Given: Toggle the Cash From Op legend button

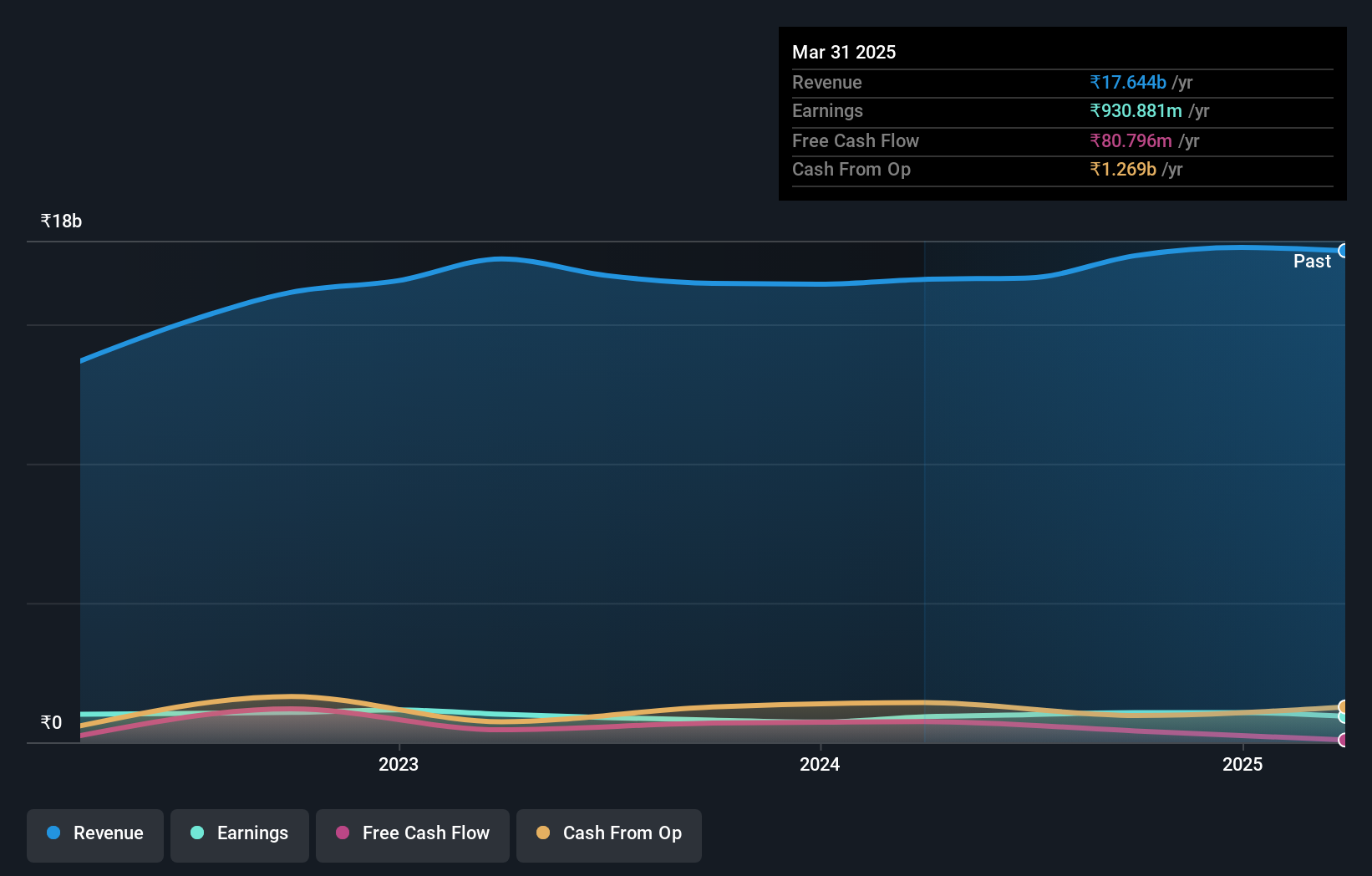Looking at the screenshot, I should click(x=609, y=835).
